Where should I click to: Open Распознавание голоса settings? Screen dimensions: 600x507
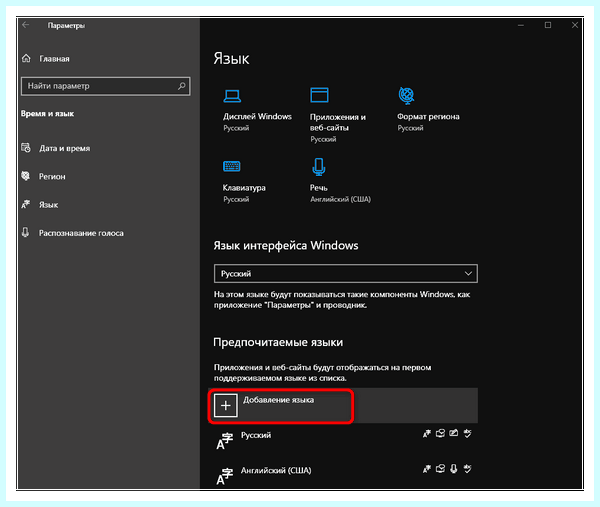tap(81, 233)
